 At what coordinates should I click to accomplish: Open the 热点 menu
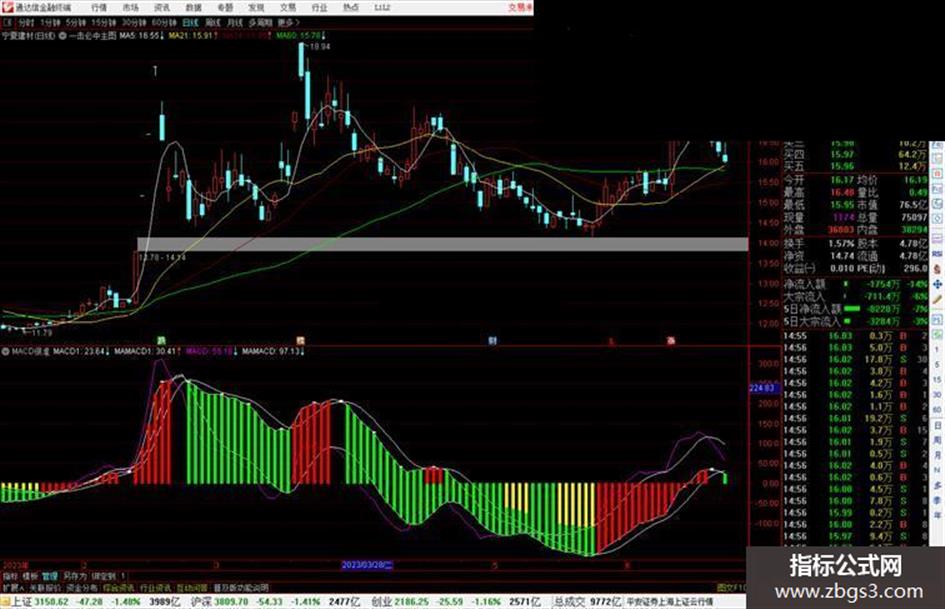tap(351, 7)
